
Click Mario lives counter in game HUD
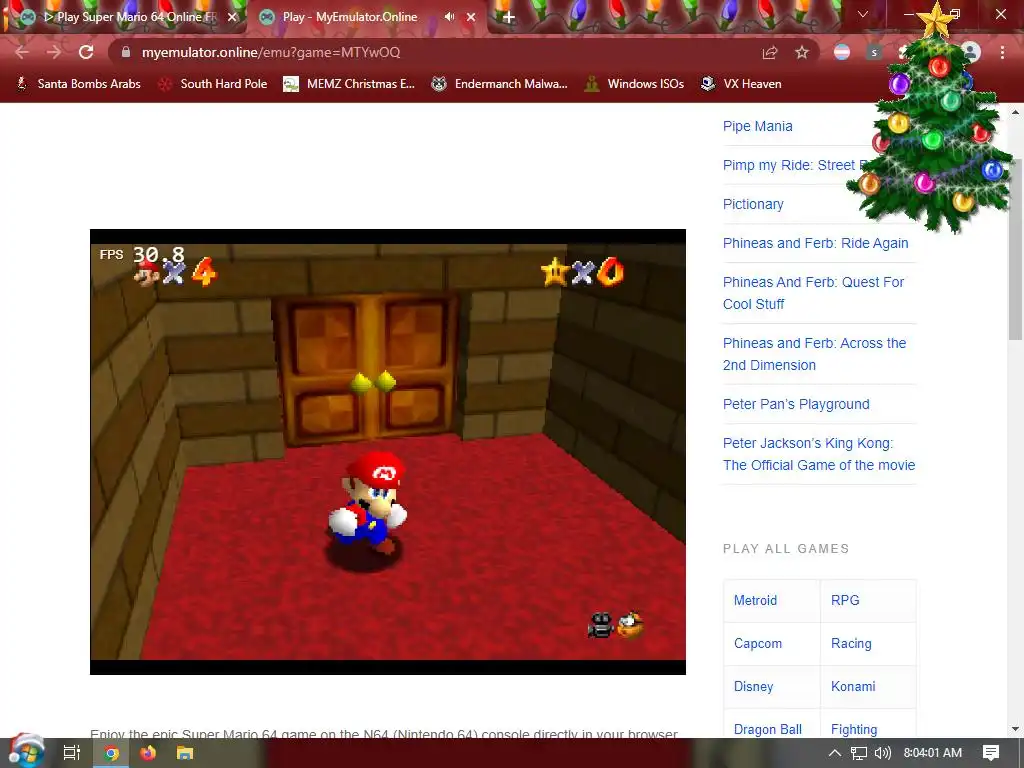175,272
